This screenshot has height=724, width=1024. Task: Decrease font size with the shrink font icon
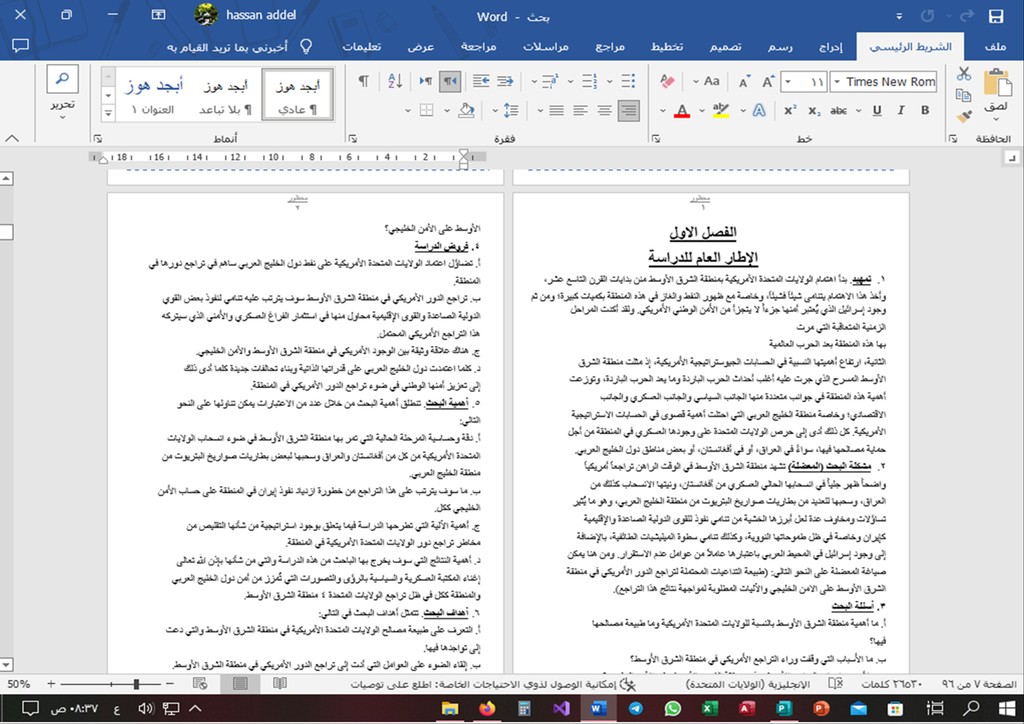coord(744,82)
